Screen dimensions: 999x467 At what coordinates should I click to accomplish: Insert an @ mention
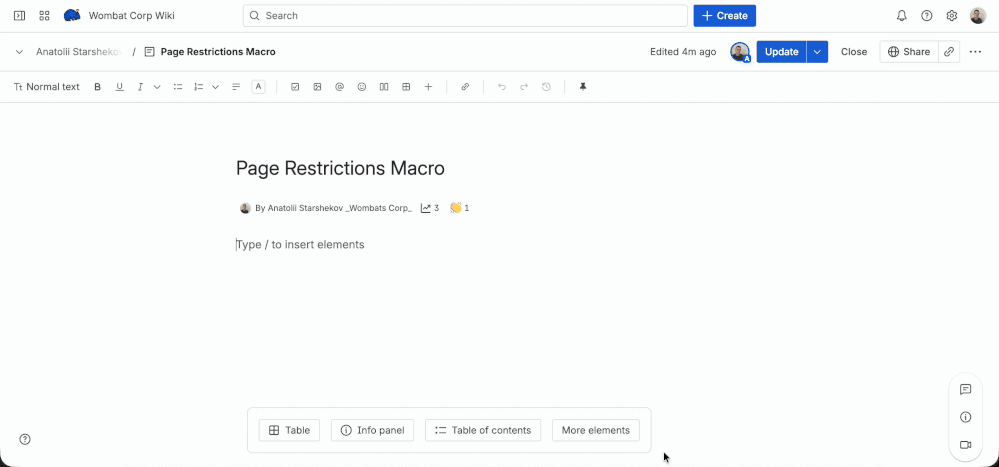click(340, 87)
